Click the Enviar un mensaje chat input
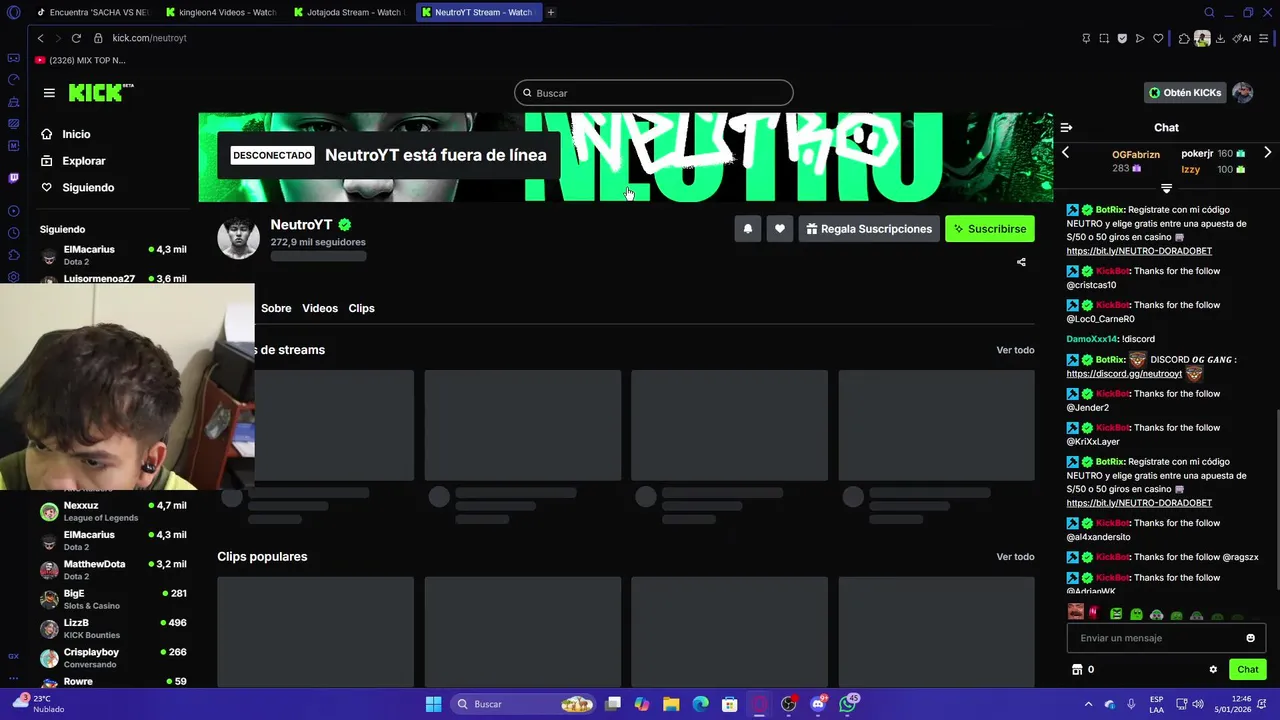The image size is (1280, 720). click(1166, 638)
